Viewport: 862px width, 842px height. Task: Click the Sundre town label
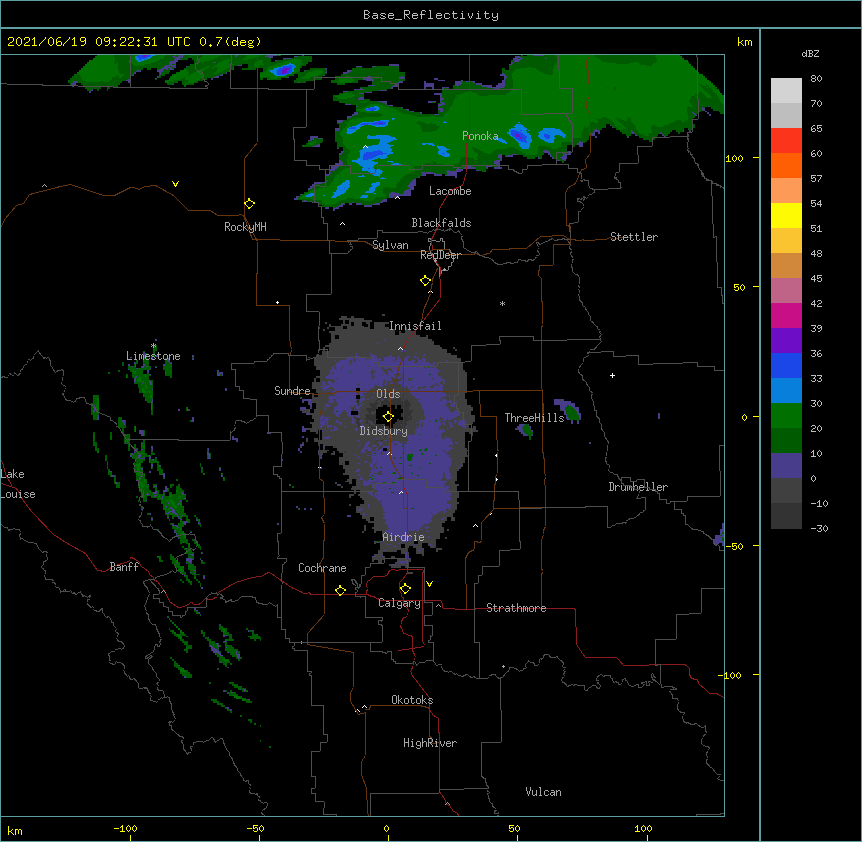click(x=292, y=391)
